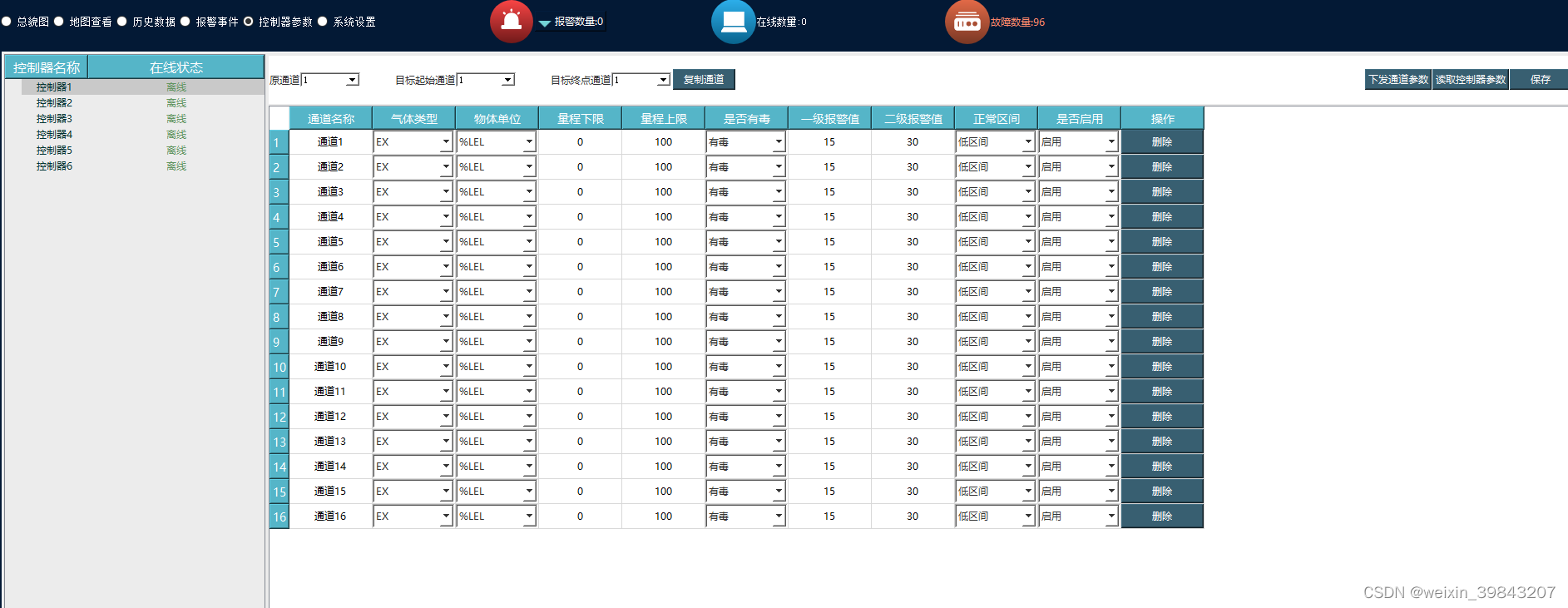
Task: Click the orange fault device icon
Action: coord(967,22)
